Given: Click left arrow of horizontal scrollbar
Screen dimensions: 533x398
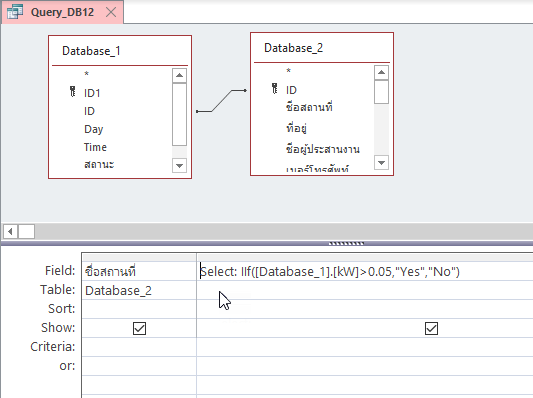Looking at the screenshot, I should [11, 232].
